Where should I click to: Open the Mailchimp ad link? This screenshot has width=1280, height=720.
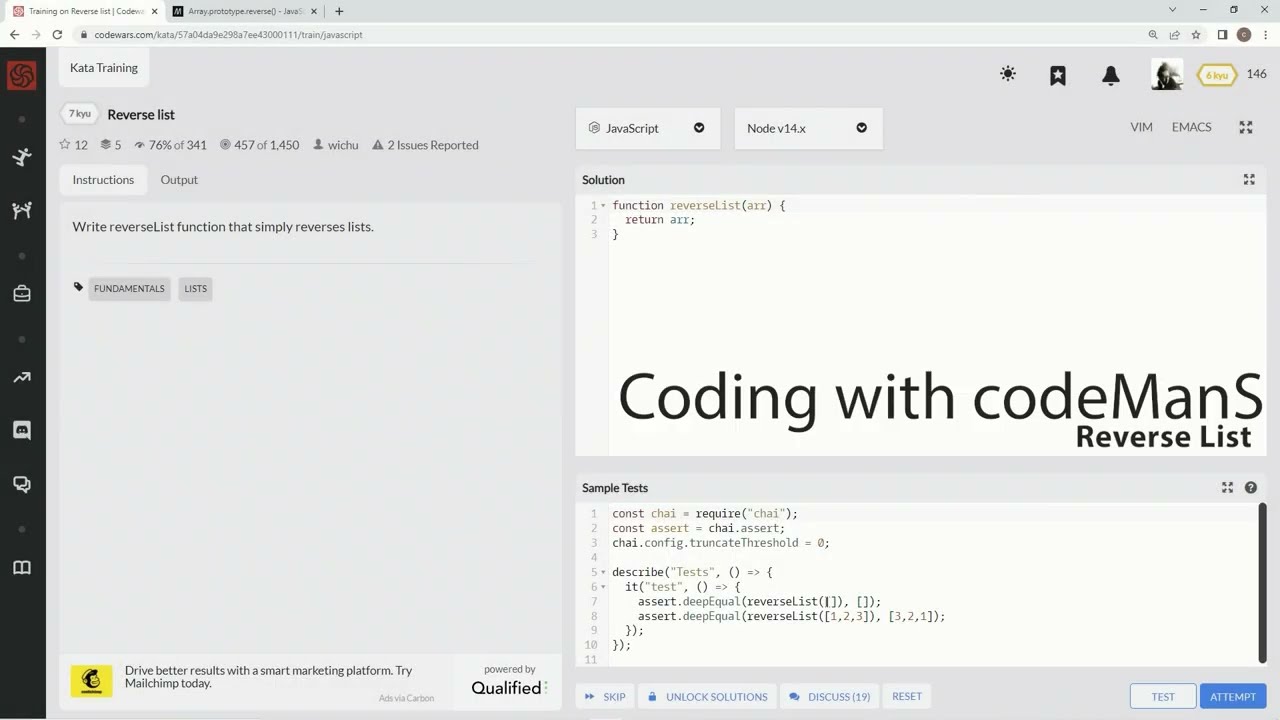pyautogui.click(x=268, y=677)
